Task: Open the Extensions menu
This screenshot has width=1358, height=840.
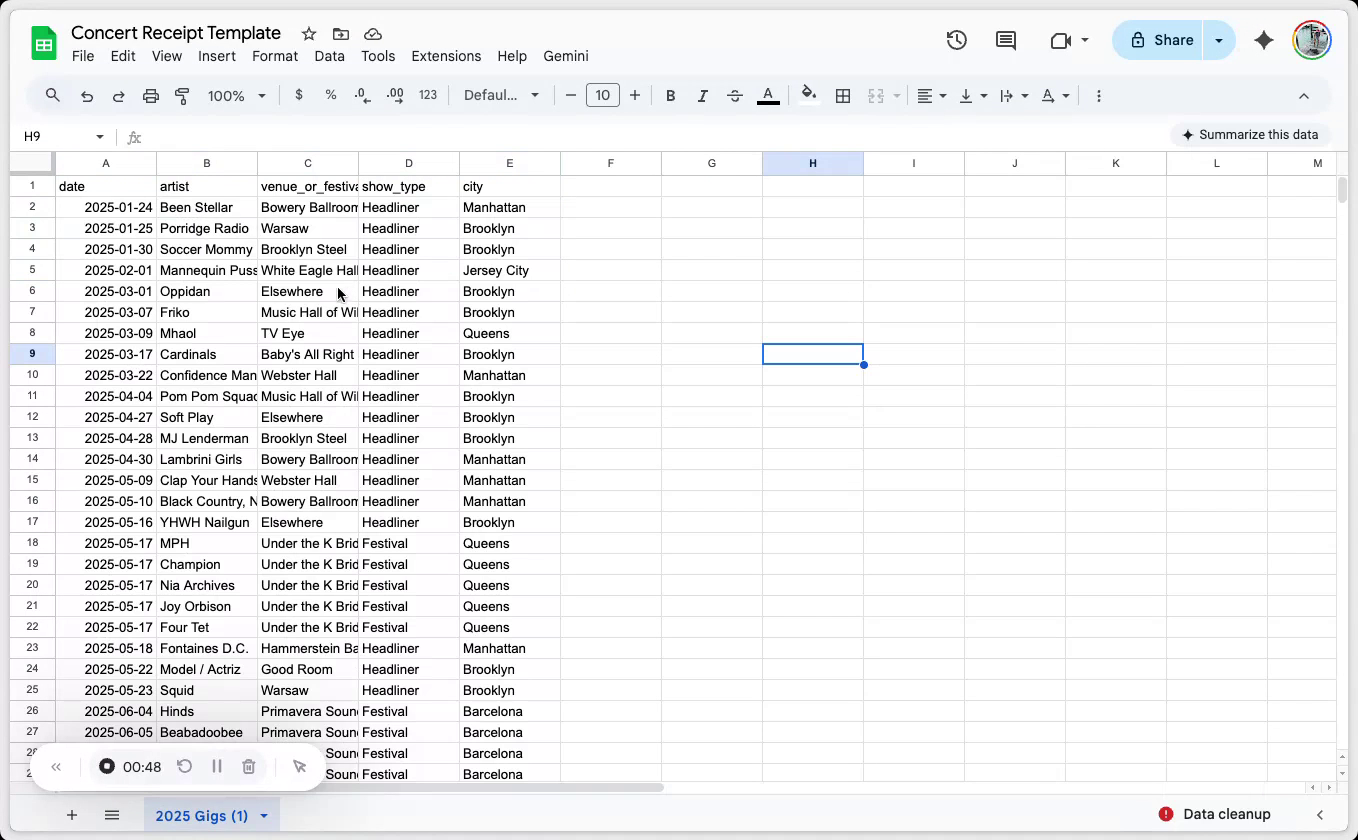Action: pos(446,56)
